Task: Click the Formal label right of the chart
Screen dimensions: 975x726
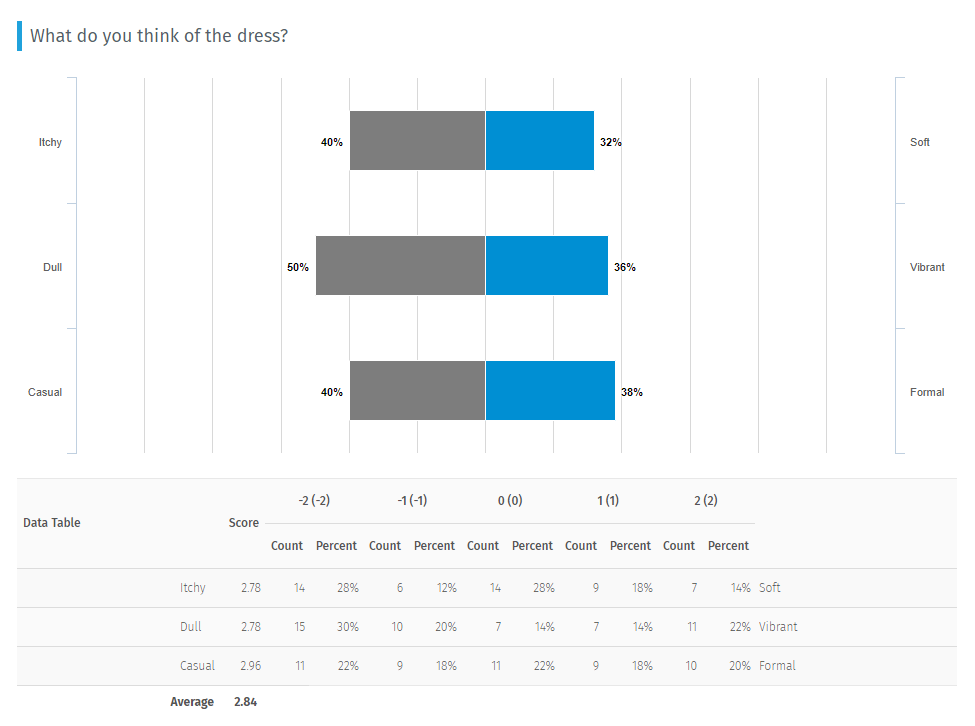Action: (927, 392)
